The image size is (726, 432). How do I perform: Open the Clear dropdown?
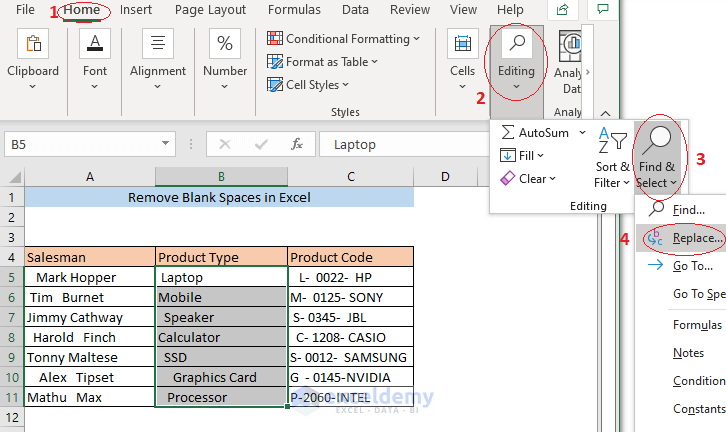[x=527, y=179]
